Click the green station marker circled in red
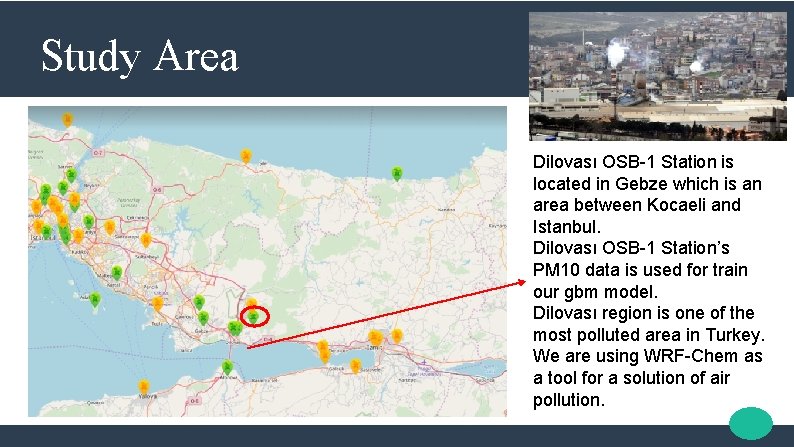The width and height of the screenshot is (794, 447). click(254, 317)
